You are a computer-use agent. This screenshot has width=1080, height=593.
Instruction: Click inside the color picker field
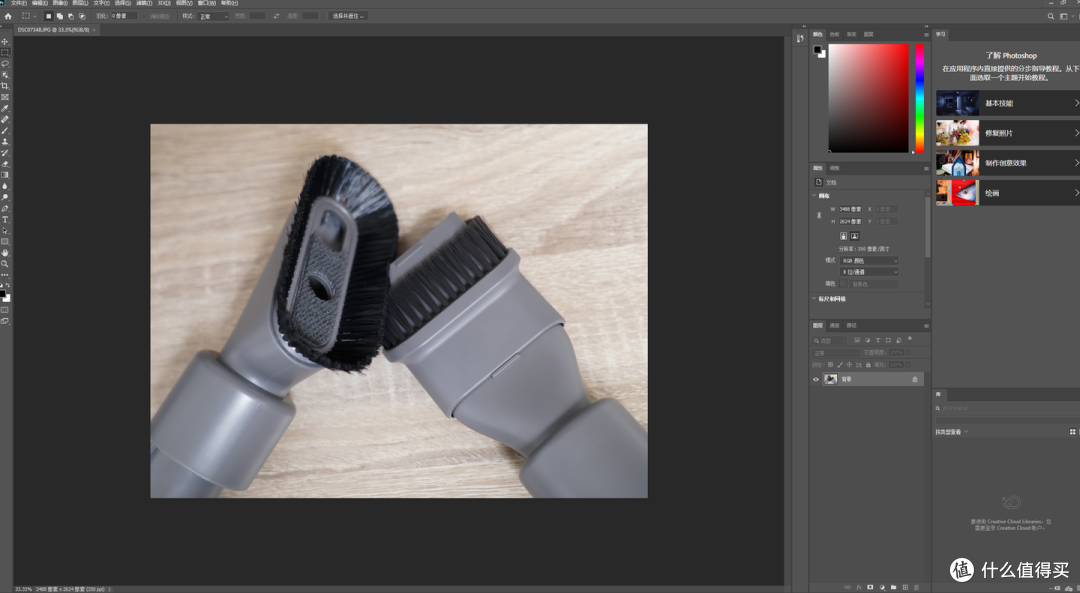[868, 98]
